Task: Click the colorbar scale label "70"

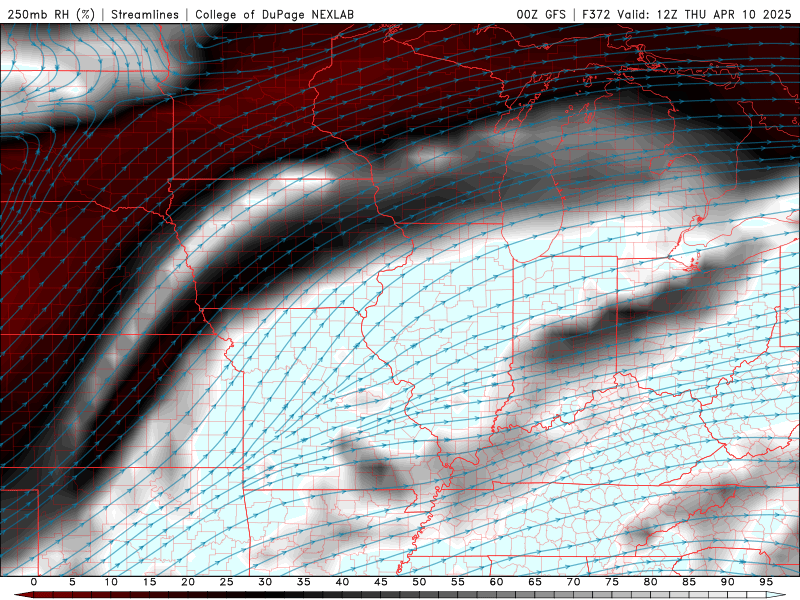Action: click(573, 582)
